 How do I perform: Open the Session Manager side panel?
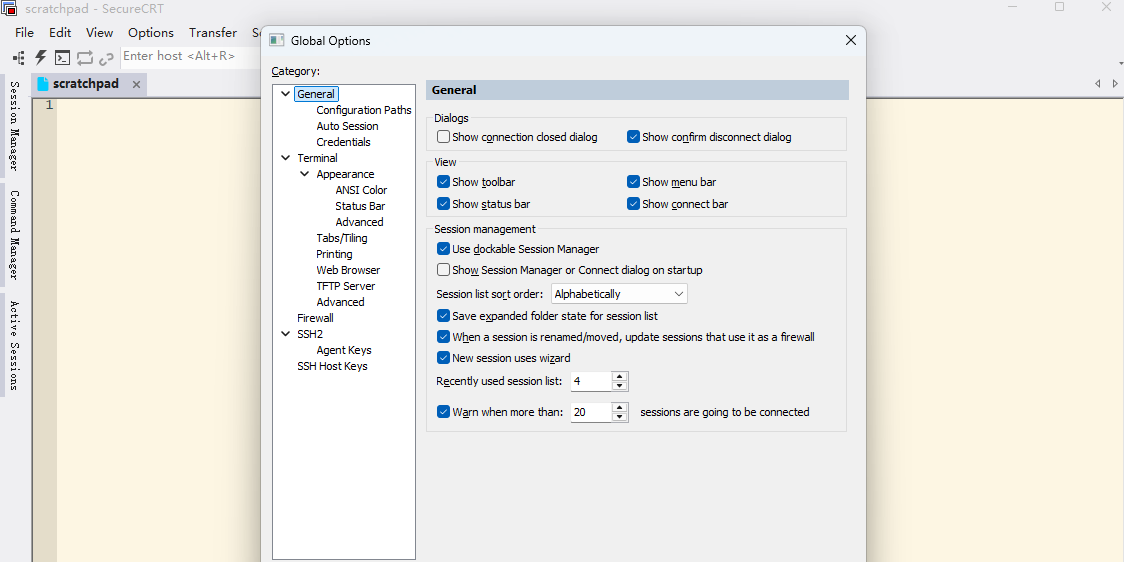click(x=14, y=125)
